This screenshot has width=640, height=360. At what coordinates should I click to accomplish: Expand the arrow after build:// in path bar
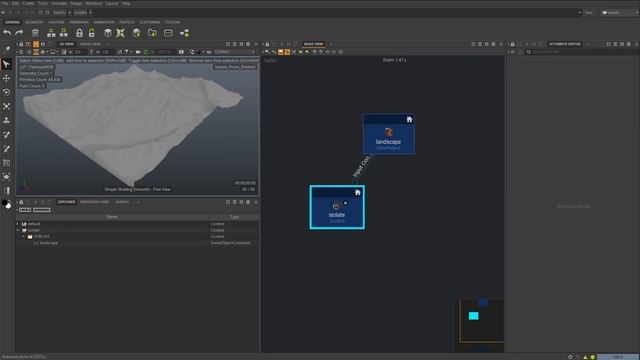coord(69,13)
